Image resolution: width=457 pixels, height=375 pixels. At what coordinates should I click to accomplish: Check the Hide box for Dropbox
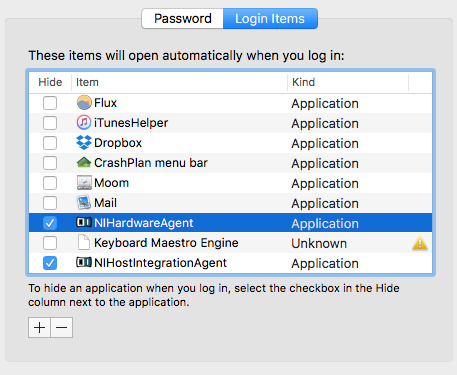click(50, 143)
